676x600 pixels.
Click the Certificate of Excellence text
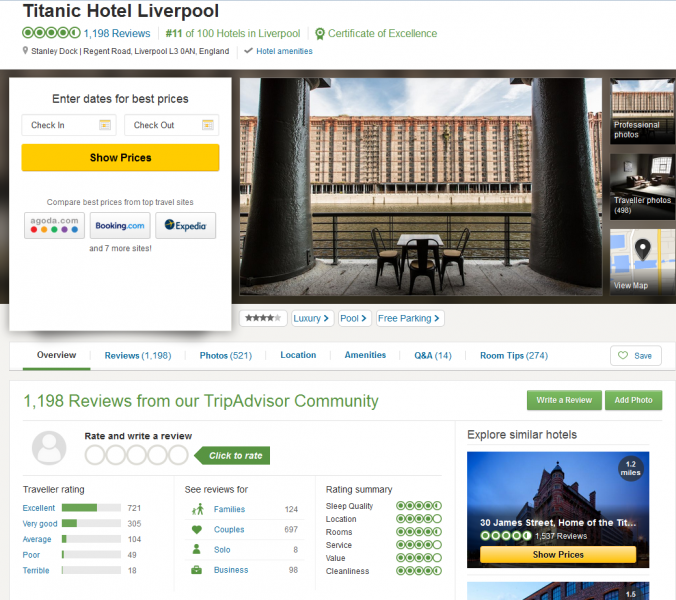(382, 33)
